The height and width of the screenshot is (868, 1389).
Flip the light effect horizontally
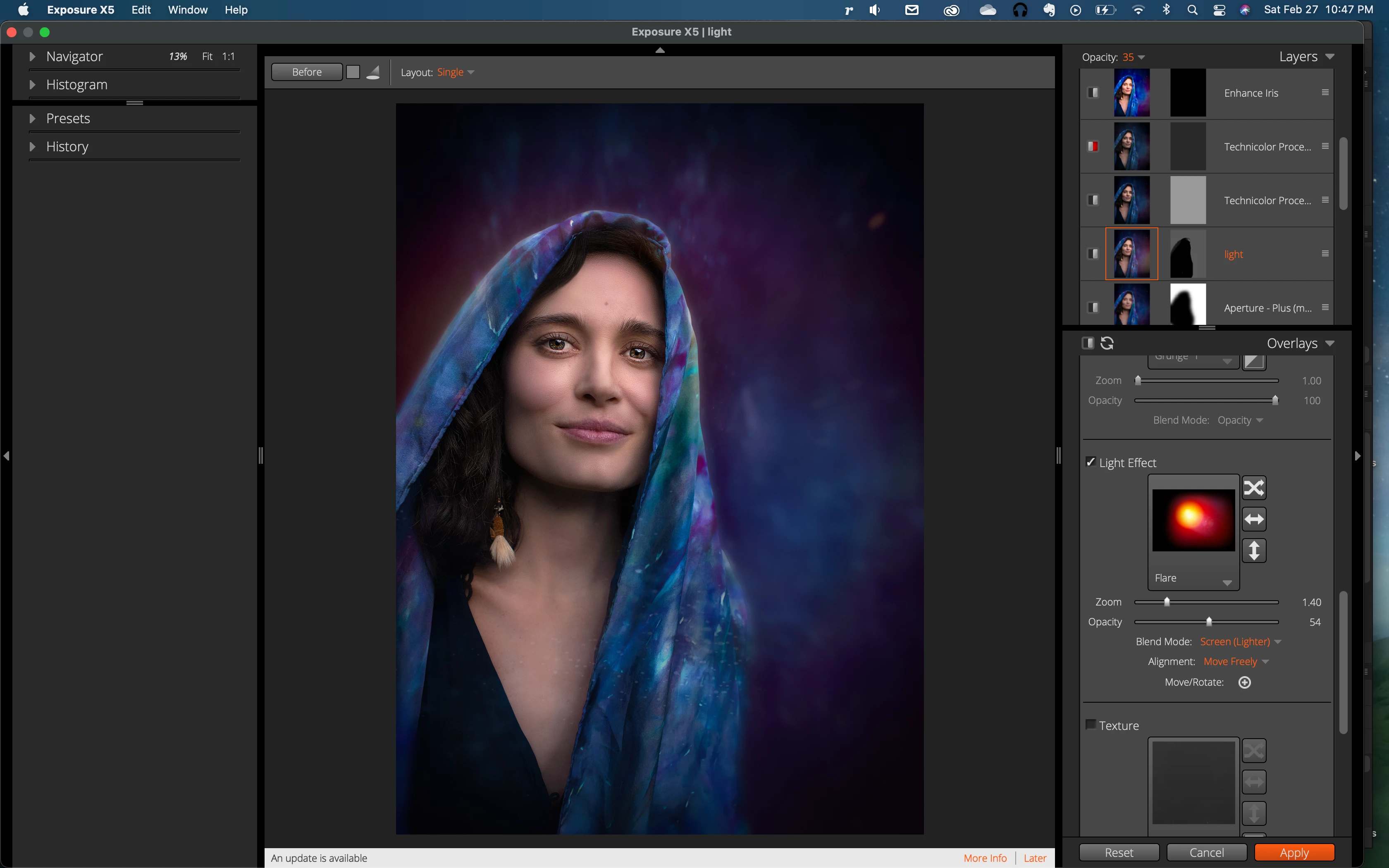pyautogui.click(x=1253, y=520)
